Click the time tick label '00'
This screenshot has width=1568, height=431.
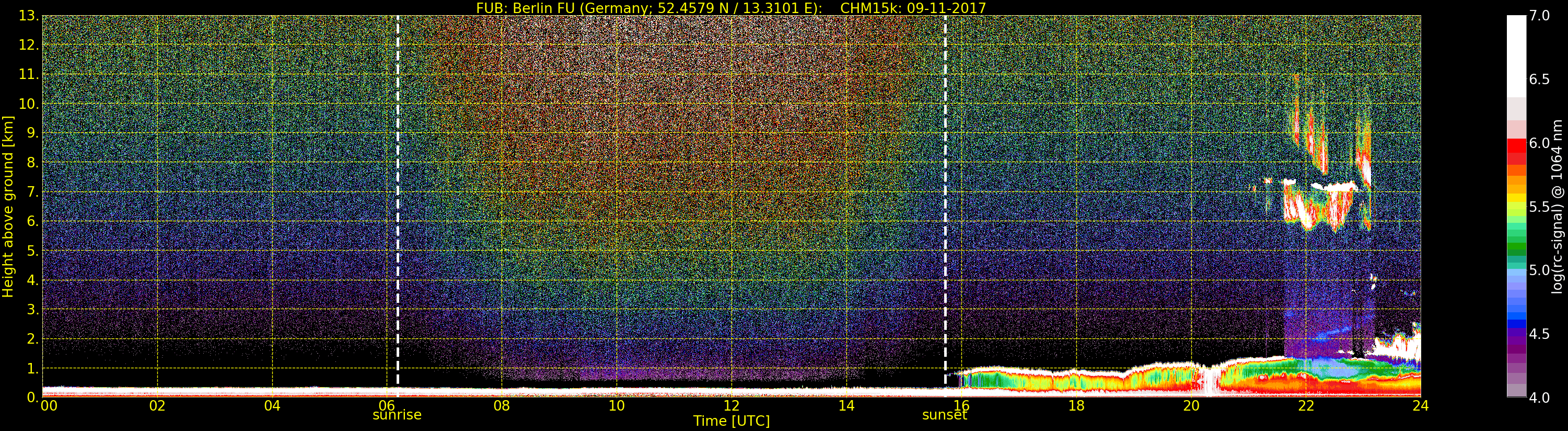coord(49,406)
